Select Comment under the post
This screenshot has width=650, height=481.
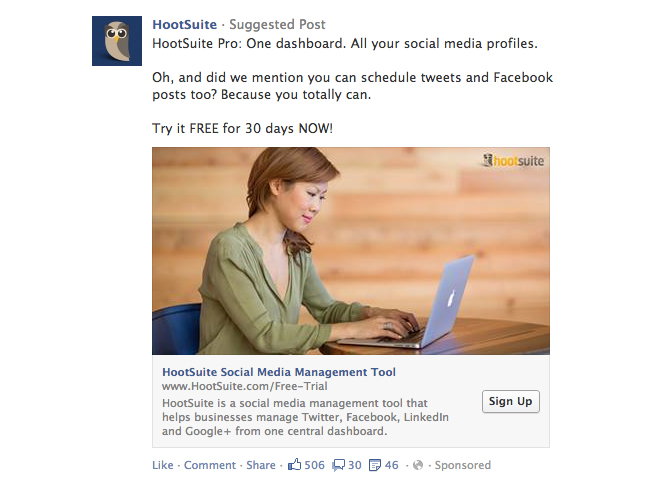[x=210, y=465]
